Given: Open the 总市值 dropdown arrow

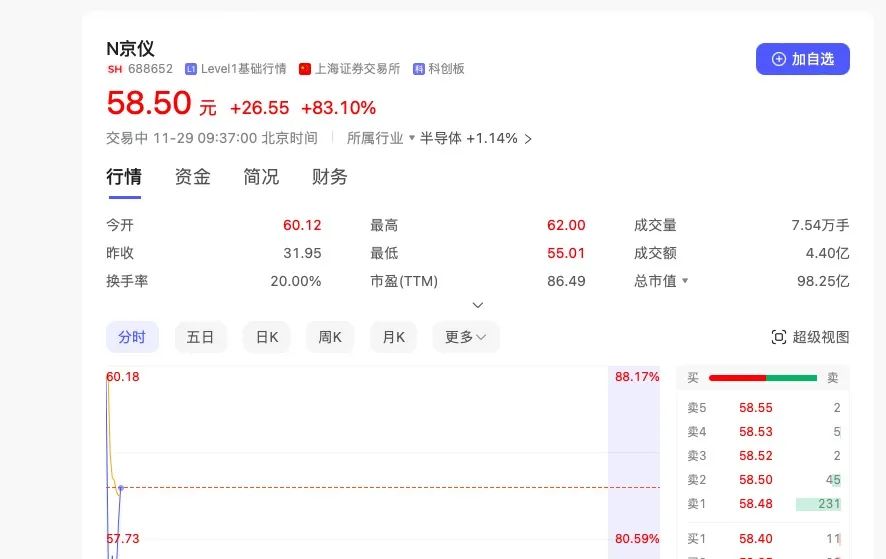Looking at the screenshot, I should [x=685, y=281].
